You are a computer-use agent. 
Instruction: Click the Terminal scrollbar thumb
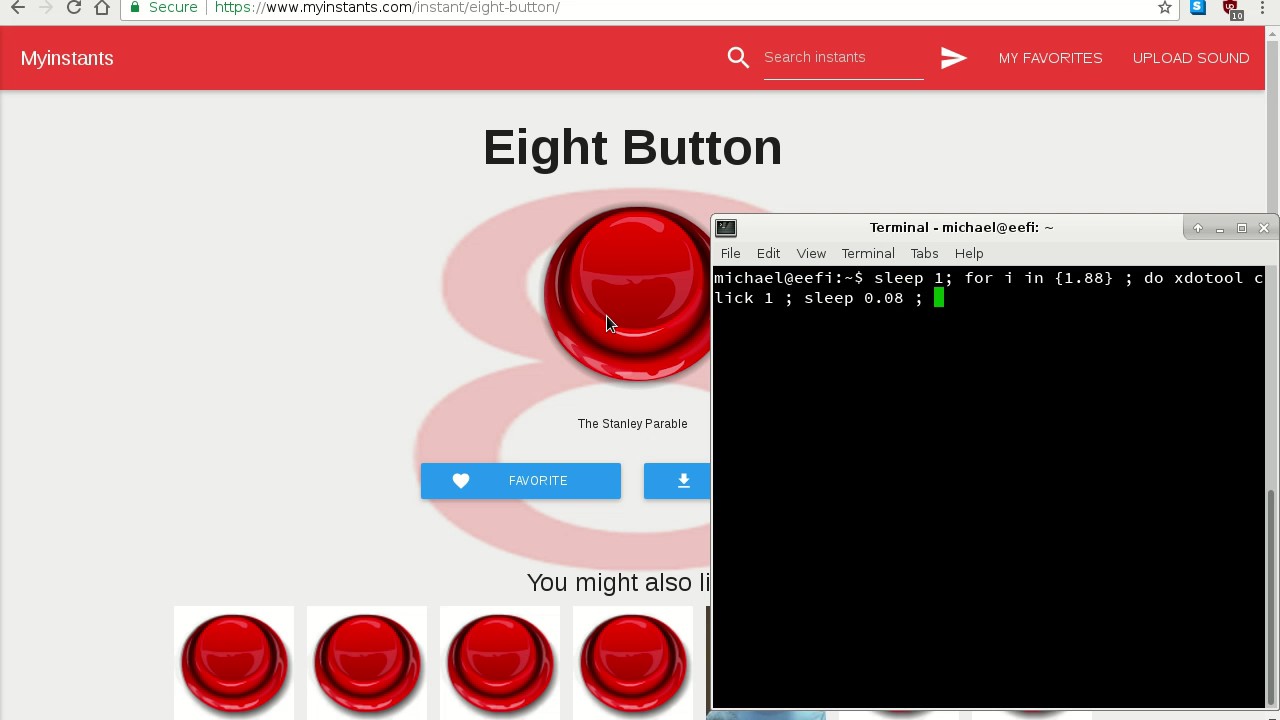click(1272, 597)
